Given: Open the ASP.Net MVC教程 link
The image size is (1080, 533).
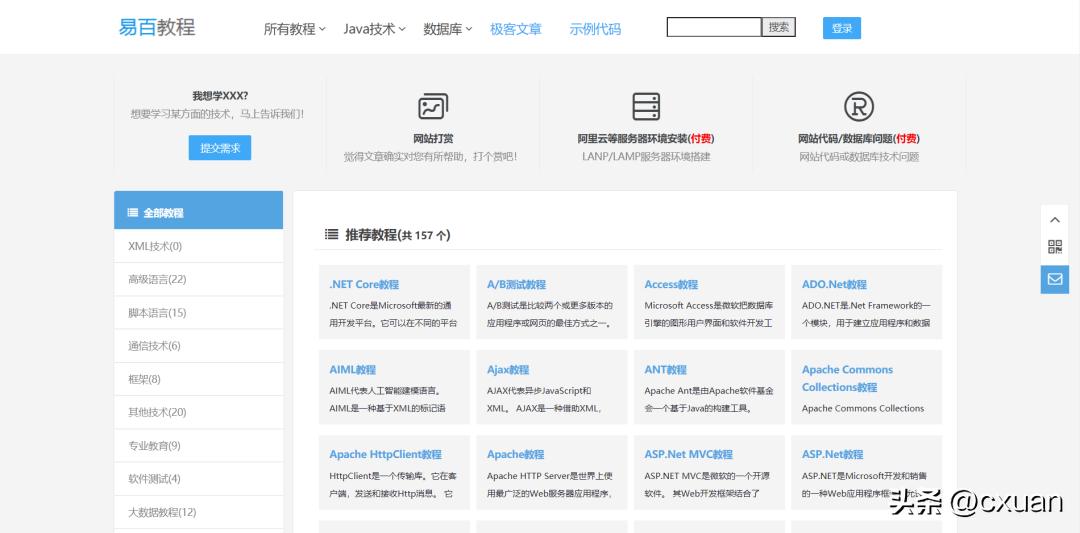Looking at the screenshot, I should 689,454.
